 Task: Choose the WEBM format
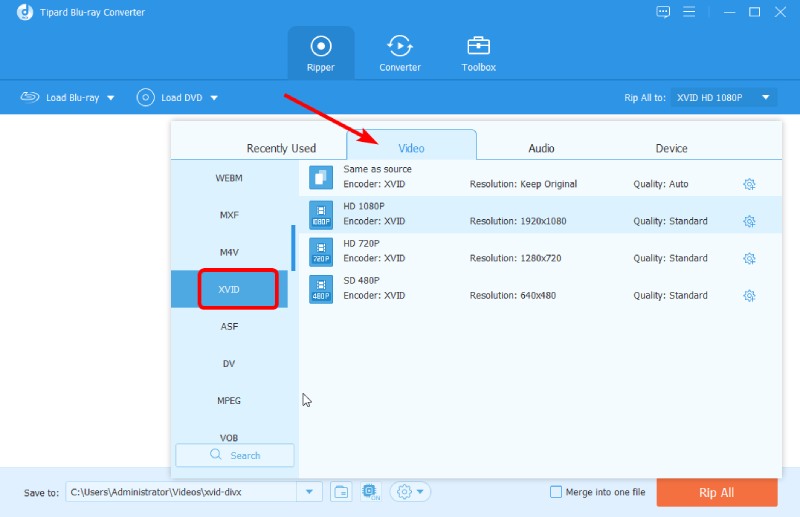[x=229, y=178]
